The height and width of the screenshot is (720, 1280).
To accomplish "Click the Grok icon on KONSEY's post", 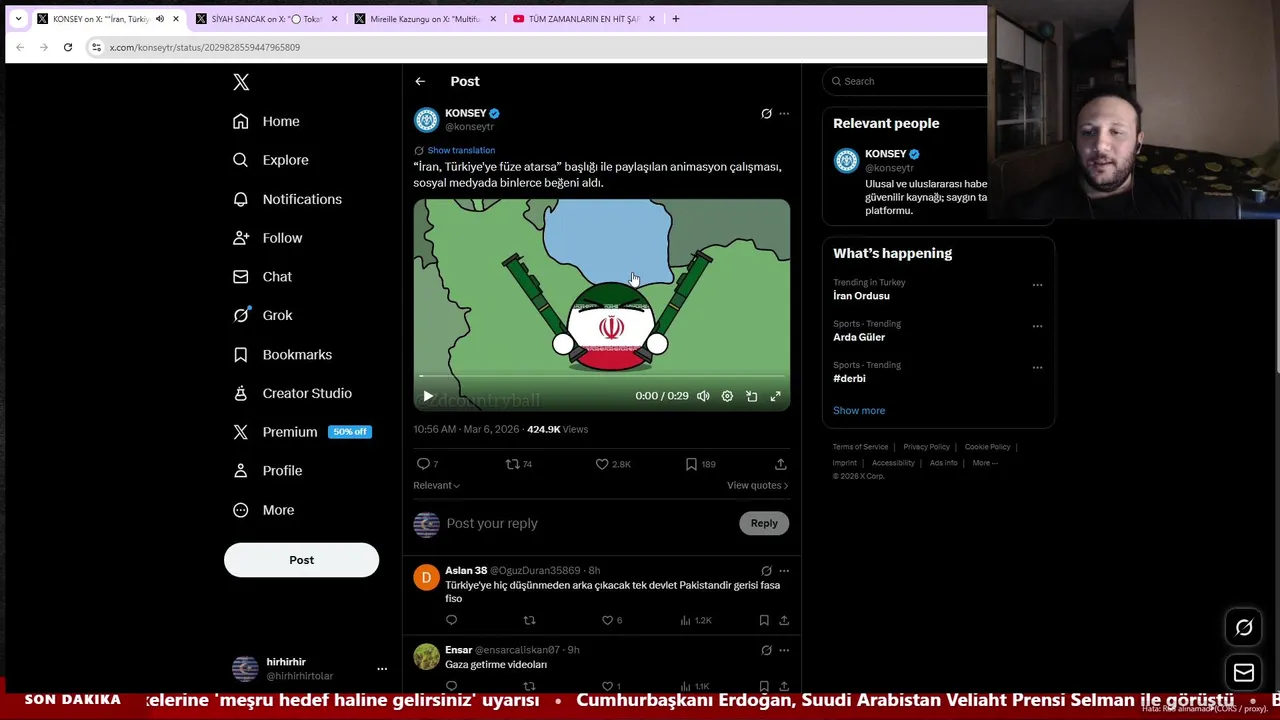I will point(766,113).
